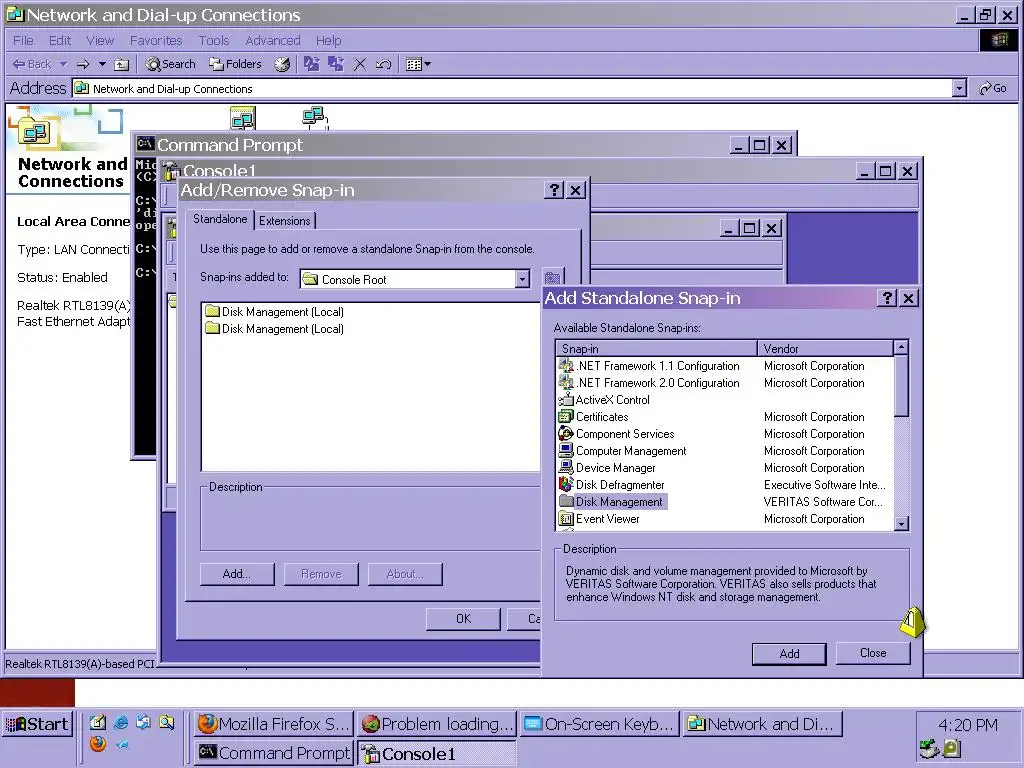Switch to Mozilla Firefox taskbar button
This screenshot has height=768, width=1024.
coord(274,724)
